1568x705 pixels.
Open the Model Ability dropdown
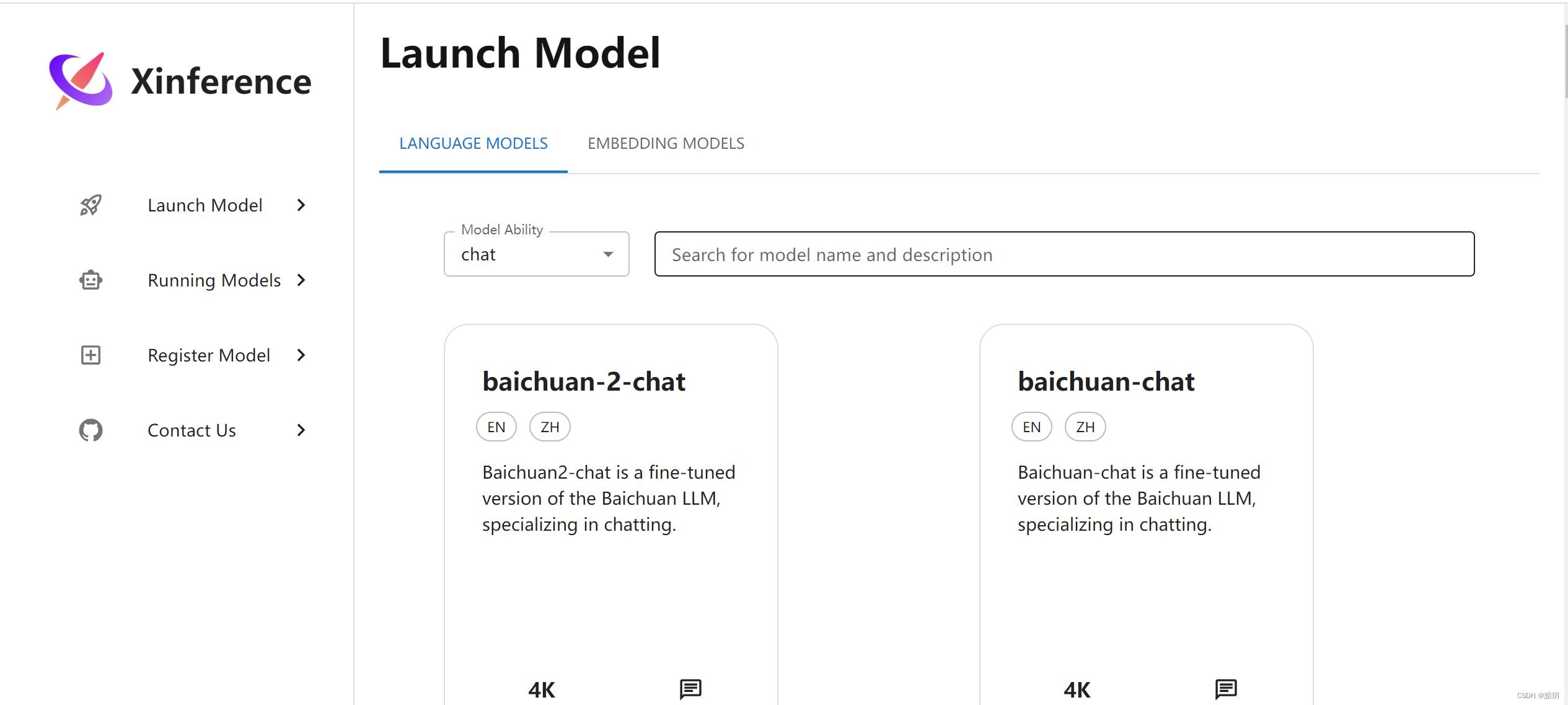(x=537, y=254)
